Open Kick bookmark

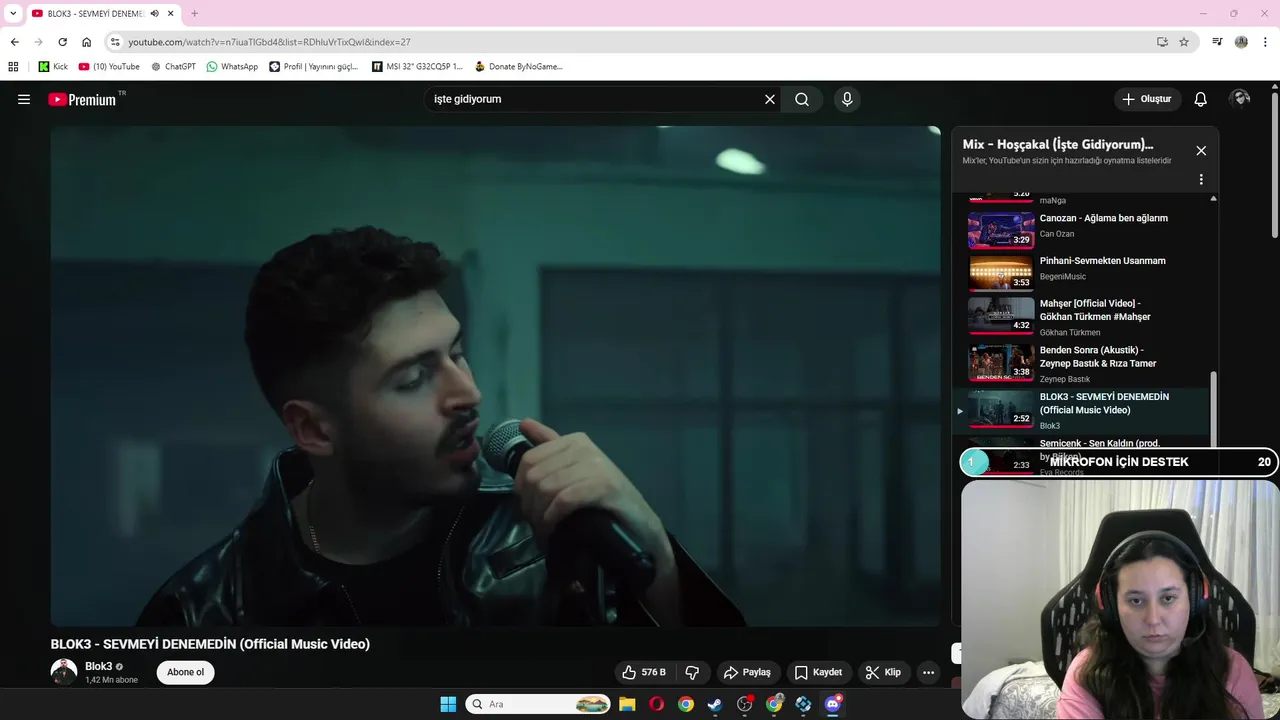pyautogui.click(x=53, y=67)
